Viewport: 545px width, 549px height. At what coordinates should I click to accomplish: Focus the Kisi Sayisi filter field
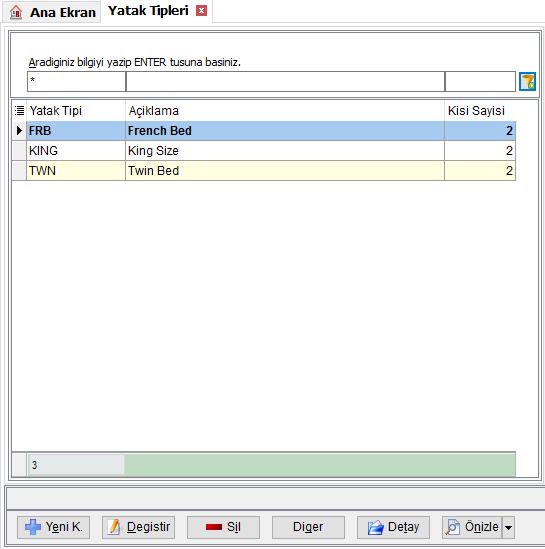[x=480, y=82]
